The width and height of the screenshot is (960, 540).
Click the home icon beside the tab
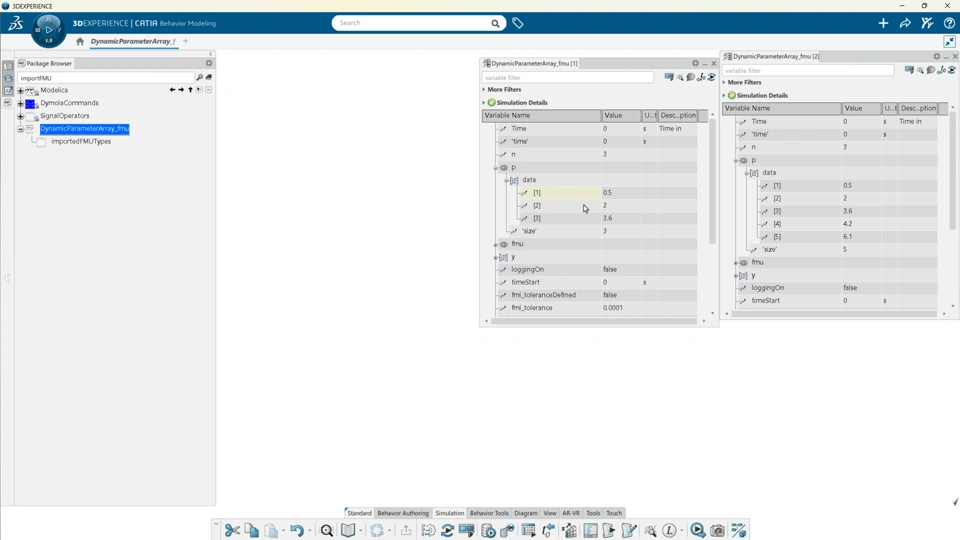point(80,42)
